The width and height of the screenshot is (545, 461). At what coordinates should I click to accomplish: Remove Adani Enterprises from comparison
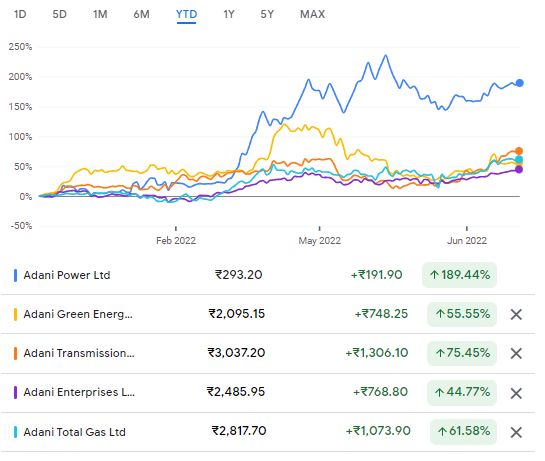[516, 393]
